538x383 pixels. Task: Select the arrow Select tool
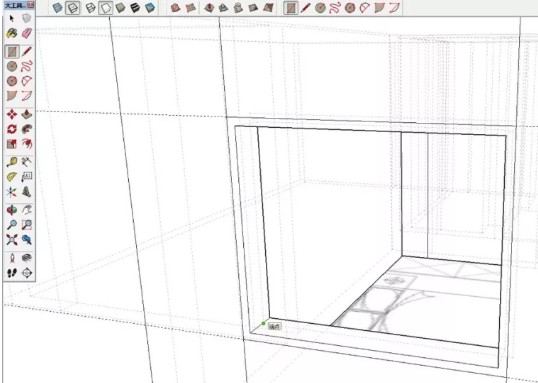(12, 19)
